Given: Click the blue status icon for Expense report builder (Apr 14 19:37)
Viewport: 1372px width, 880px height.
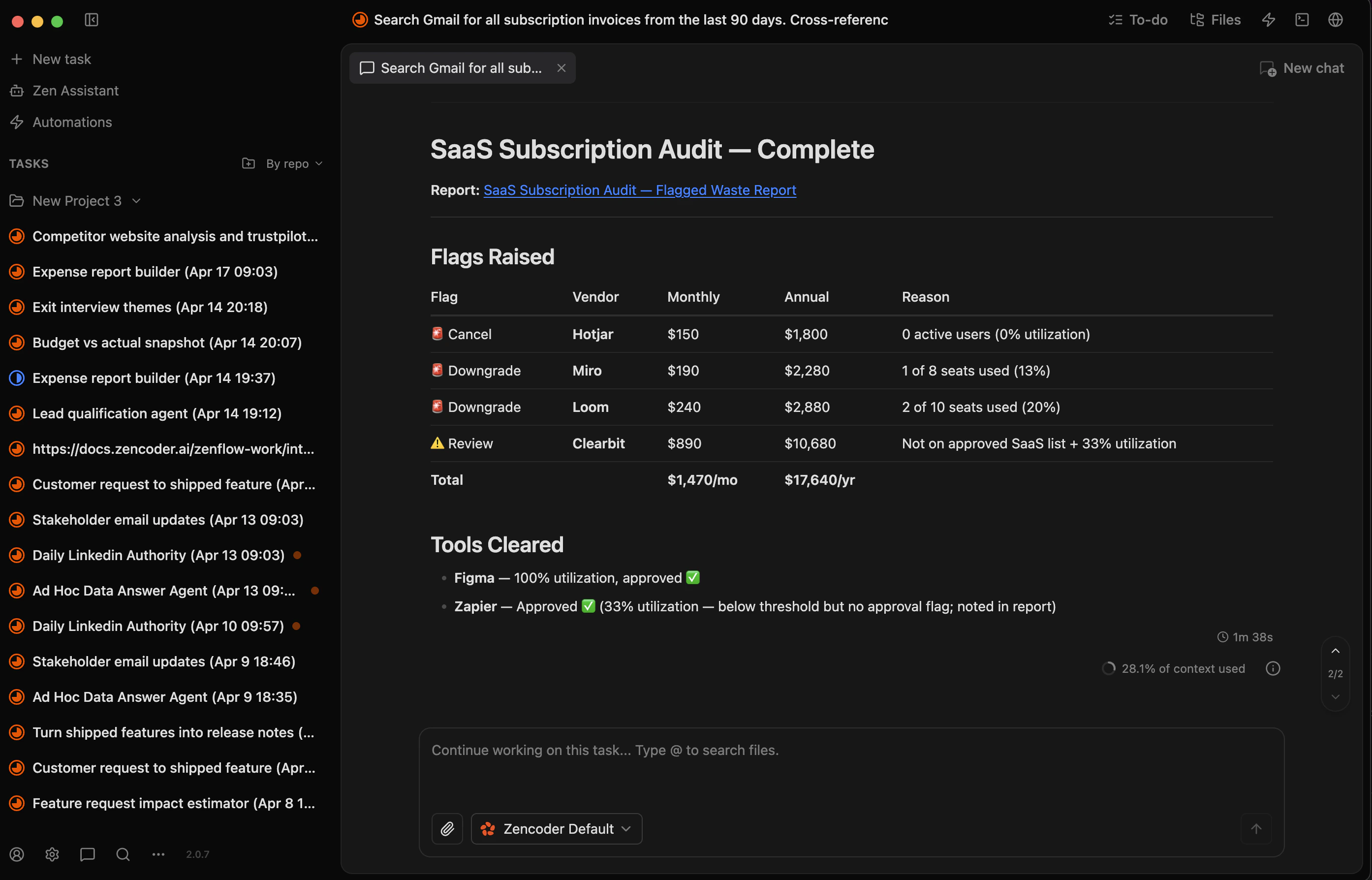Looking at the screenshot, I should (17, 377).
